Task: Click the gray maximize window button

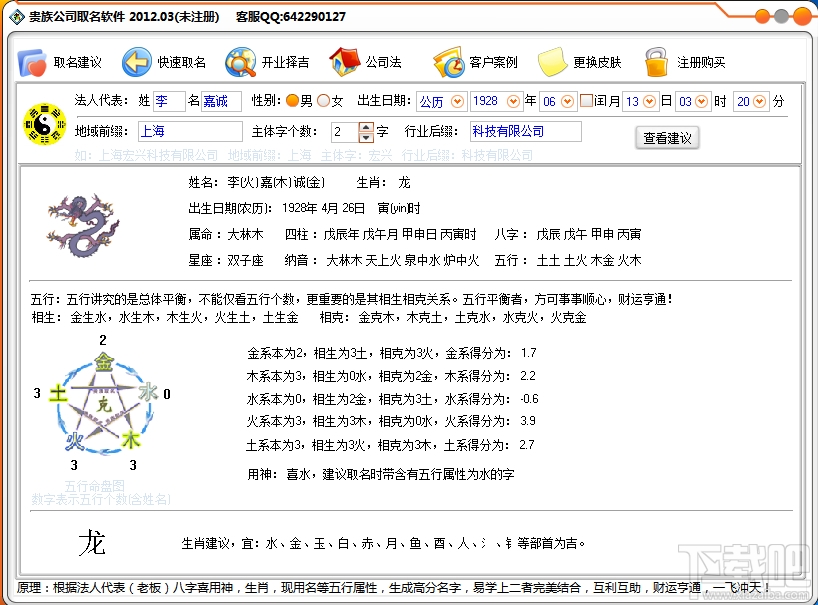Action: point(781,17)
